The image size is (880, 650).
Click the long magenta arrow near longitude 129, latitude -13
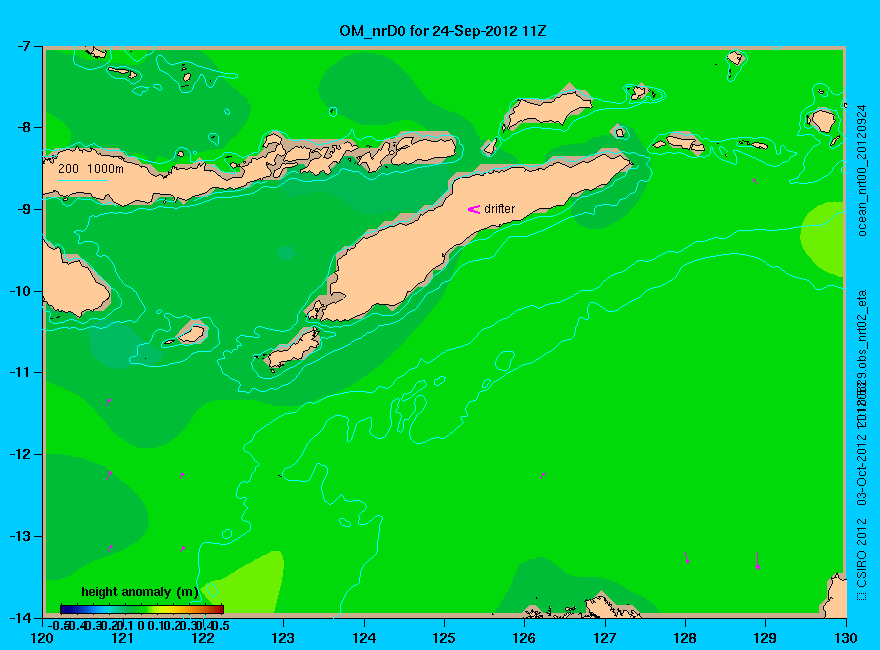pos(758,561)
